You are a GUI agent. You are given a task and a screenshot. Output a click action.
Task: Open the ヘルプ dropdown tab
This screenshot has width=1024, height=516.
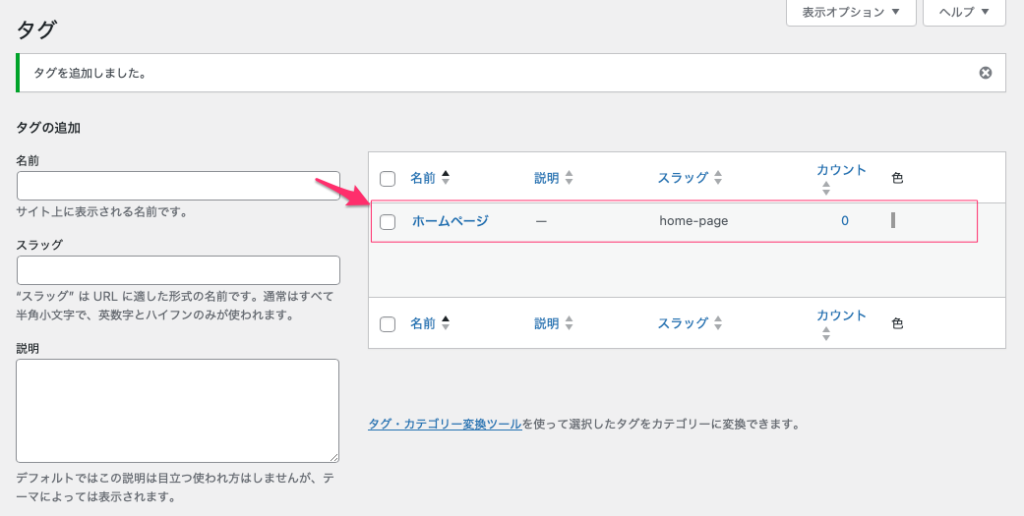(964, 12)
